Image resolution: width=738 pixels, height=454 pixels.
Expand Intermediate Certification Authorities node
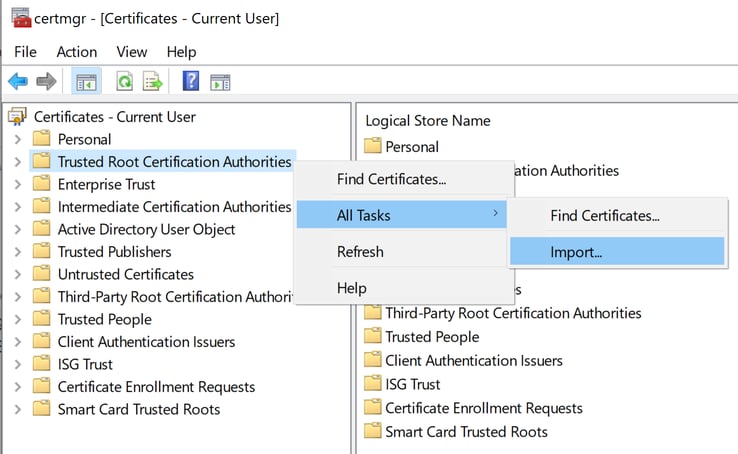[x=17, y=207]
